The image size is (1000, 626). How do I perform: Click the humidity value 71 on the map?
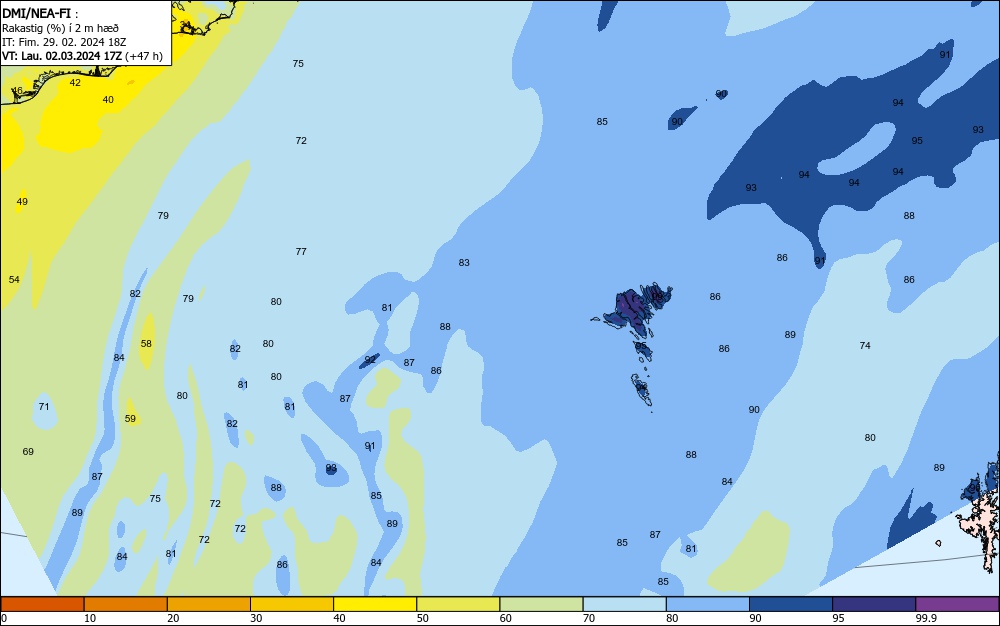43,406
